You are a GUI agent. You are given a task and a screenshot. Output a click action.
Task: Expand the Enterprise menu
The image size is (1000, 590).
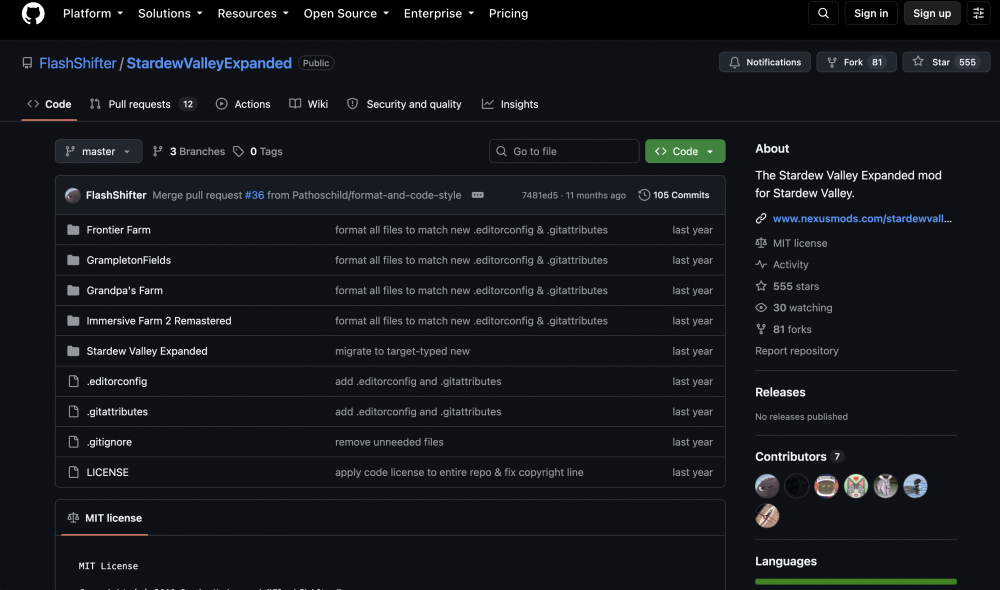pos(438,13)
